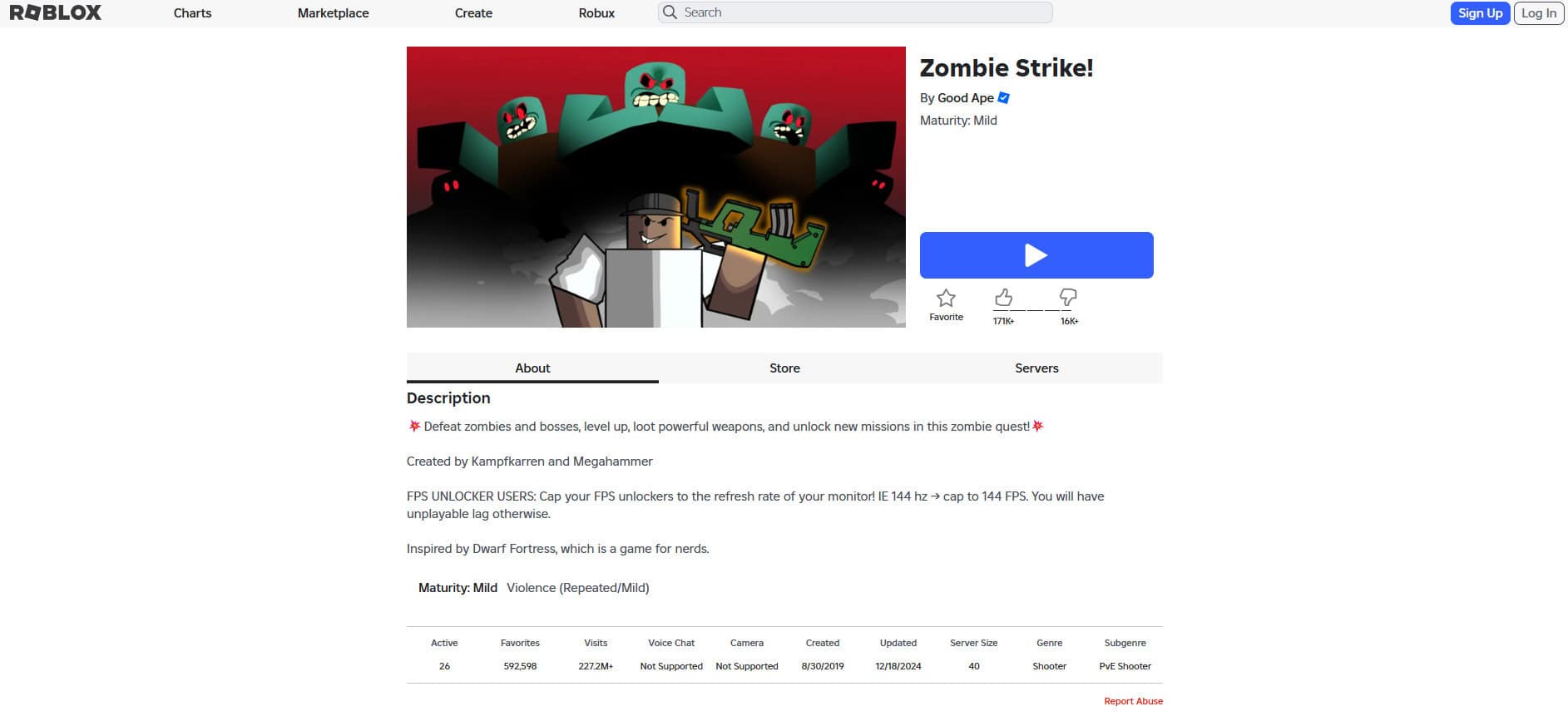Image resolution: width=1568 pixels, height=716 pixels.
Task: Like the game with thumbs-up icon
Action: [x=1004, y=297]
